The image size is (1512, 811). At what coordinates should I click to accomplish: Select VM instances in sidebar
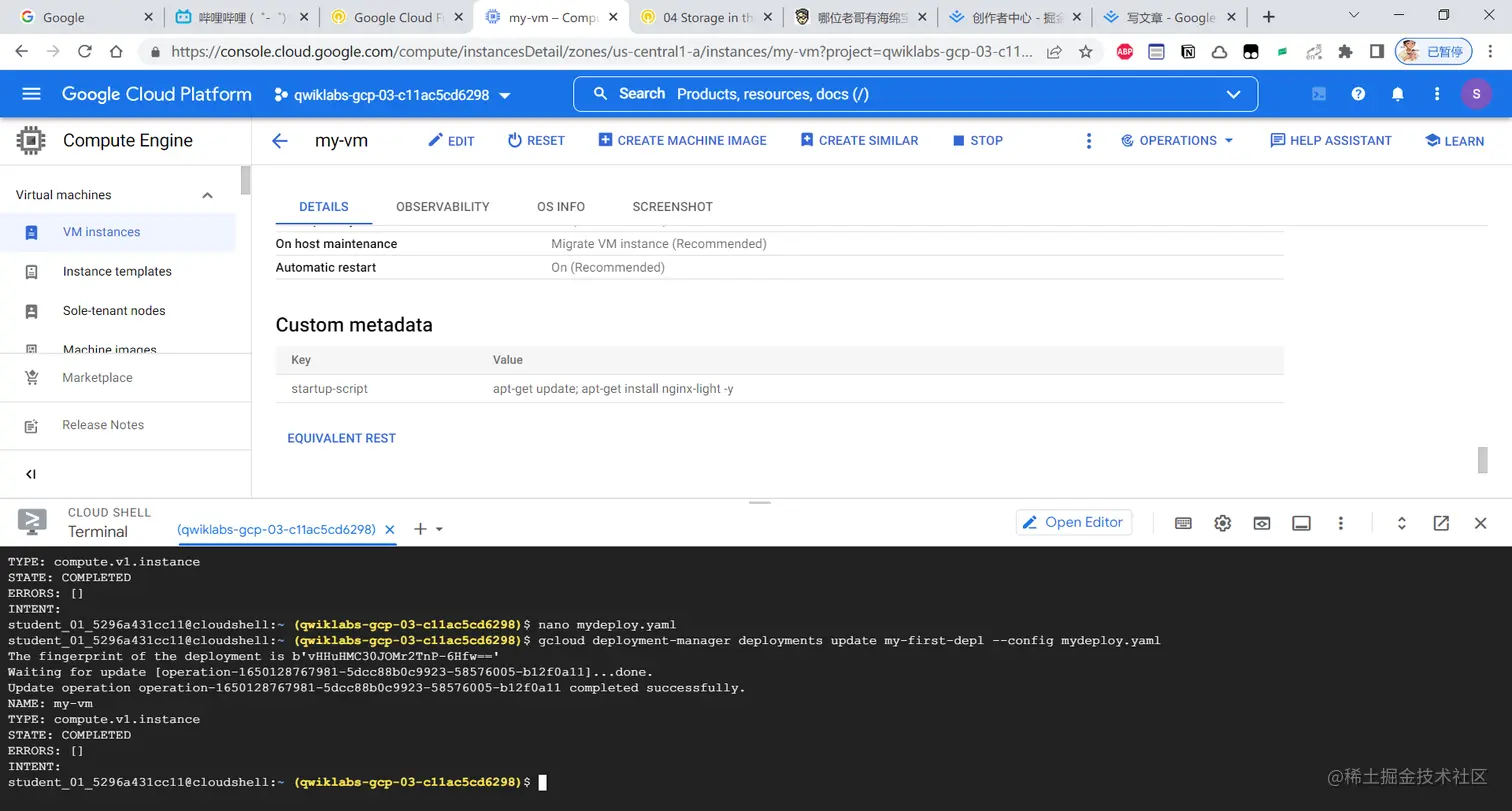[118, 232]
